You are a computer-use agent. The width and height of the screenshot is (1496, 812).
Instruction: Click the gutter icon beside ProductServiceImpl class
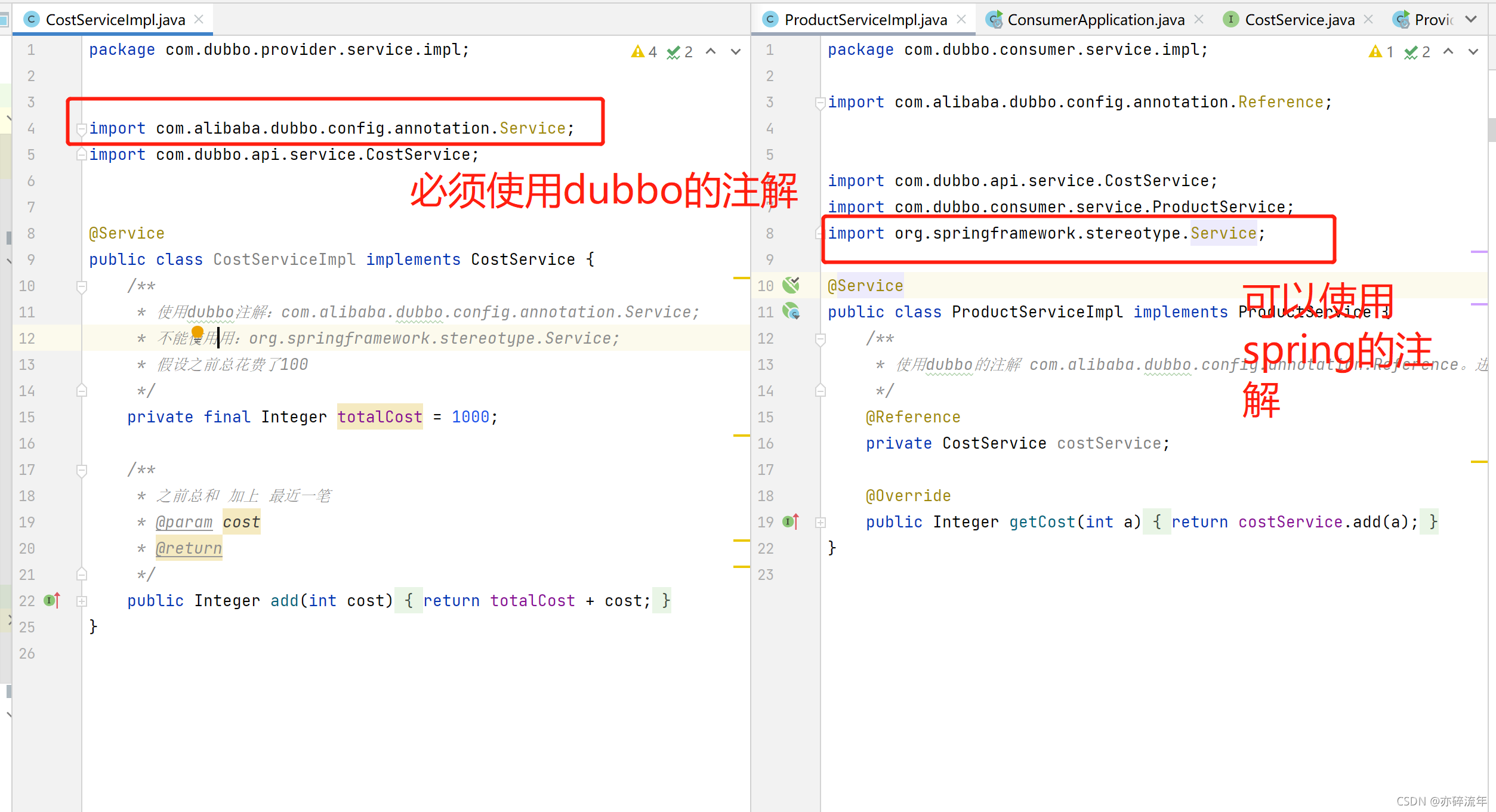pos(791,311)
